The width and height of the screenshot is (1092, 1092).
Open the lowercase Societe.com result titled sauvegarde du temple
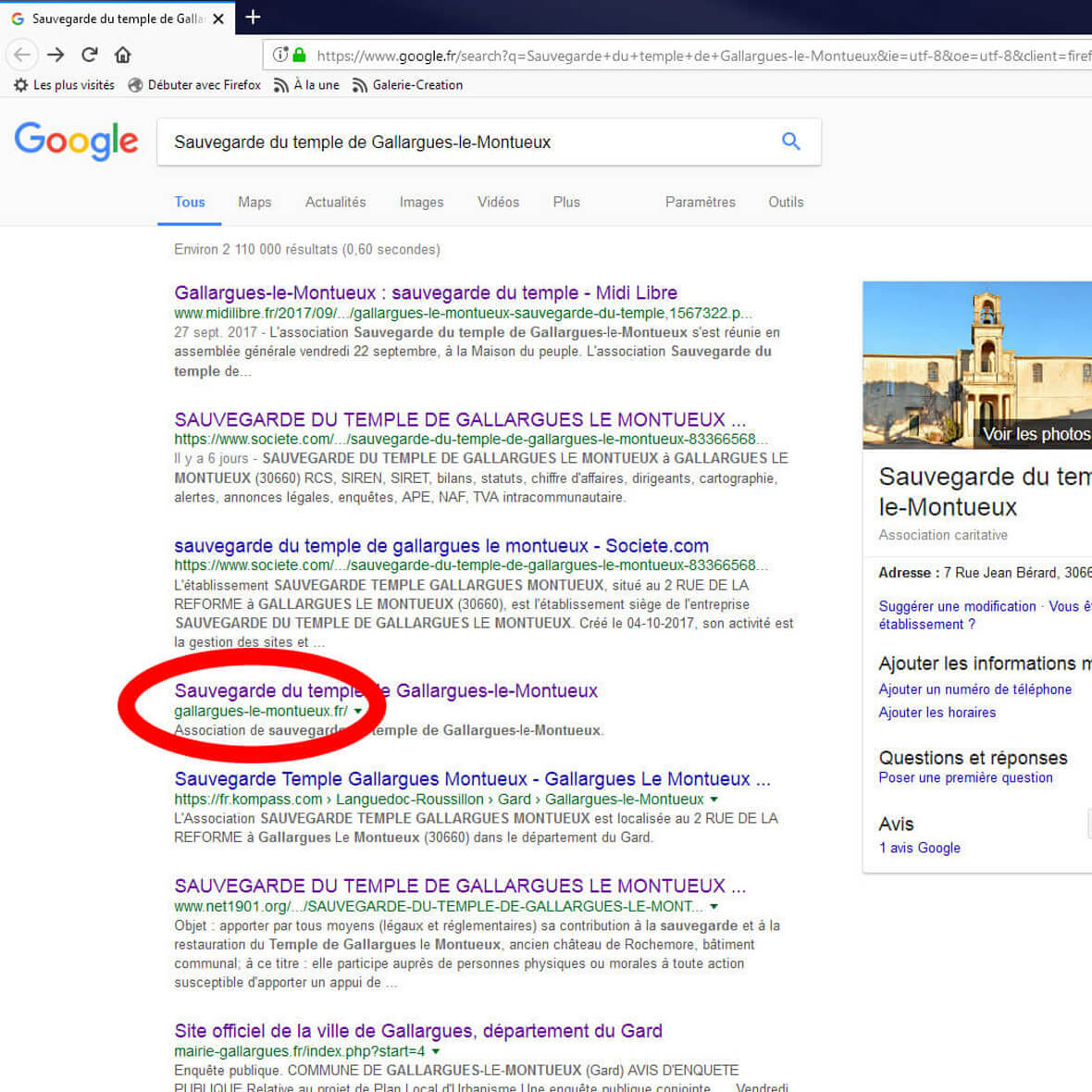click(x=441, y=545)
